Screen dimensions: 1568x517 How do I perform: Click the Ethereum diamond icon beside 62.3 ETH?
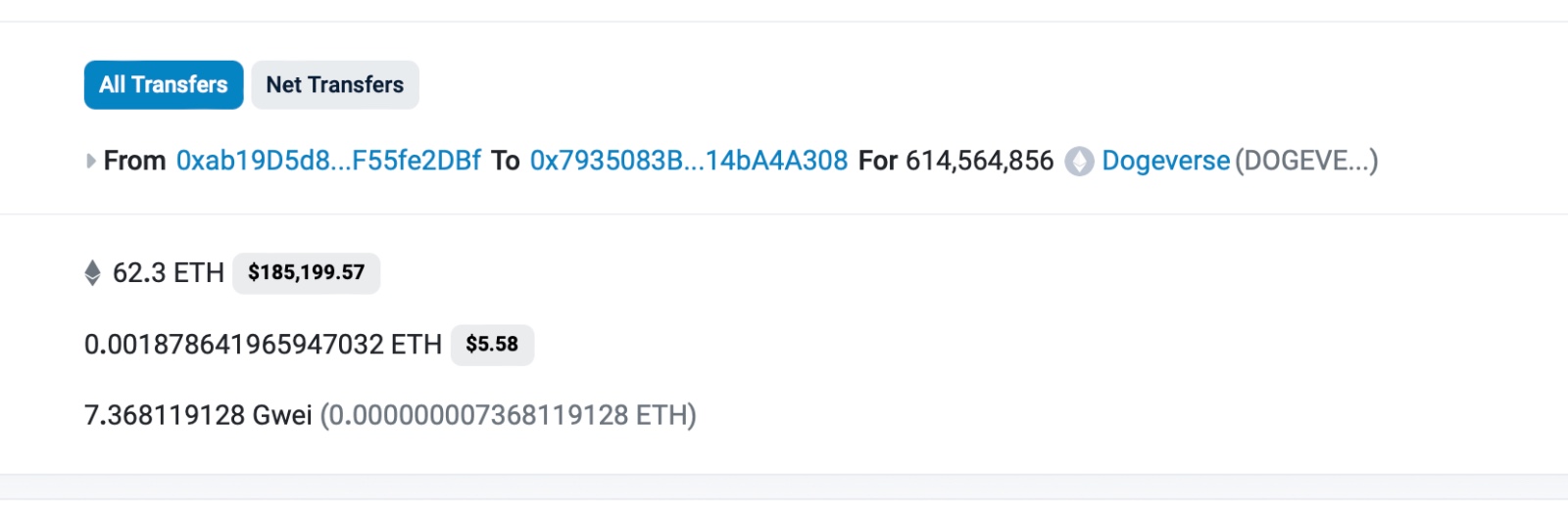point(93,272)
